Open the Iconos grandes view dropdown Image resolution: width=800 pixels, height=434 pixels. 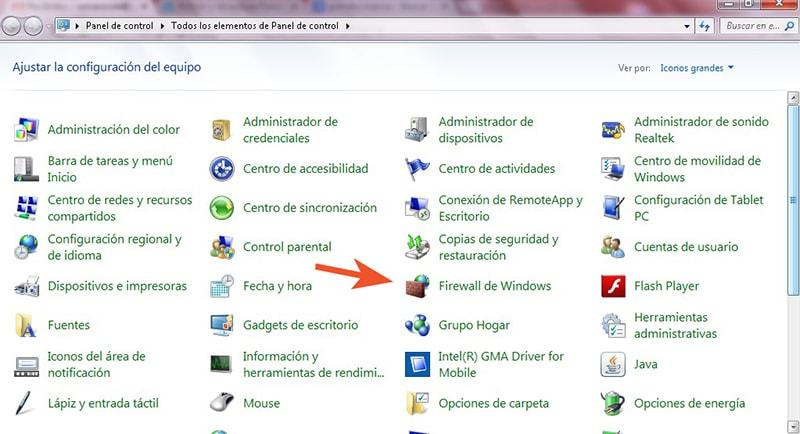coord(697,68)
